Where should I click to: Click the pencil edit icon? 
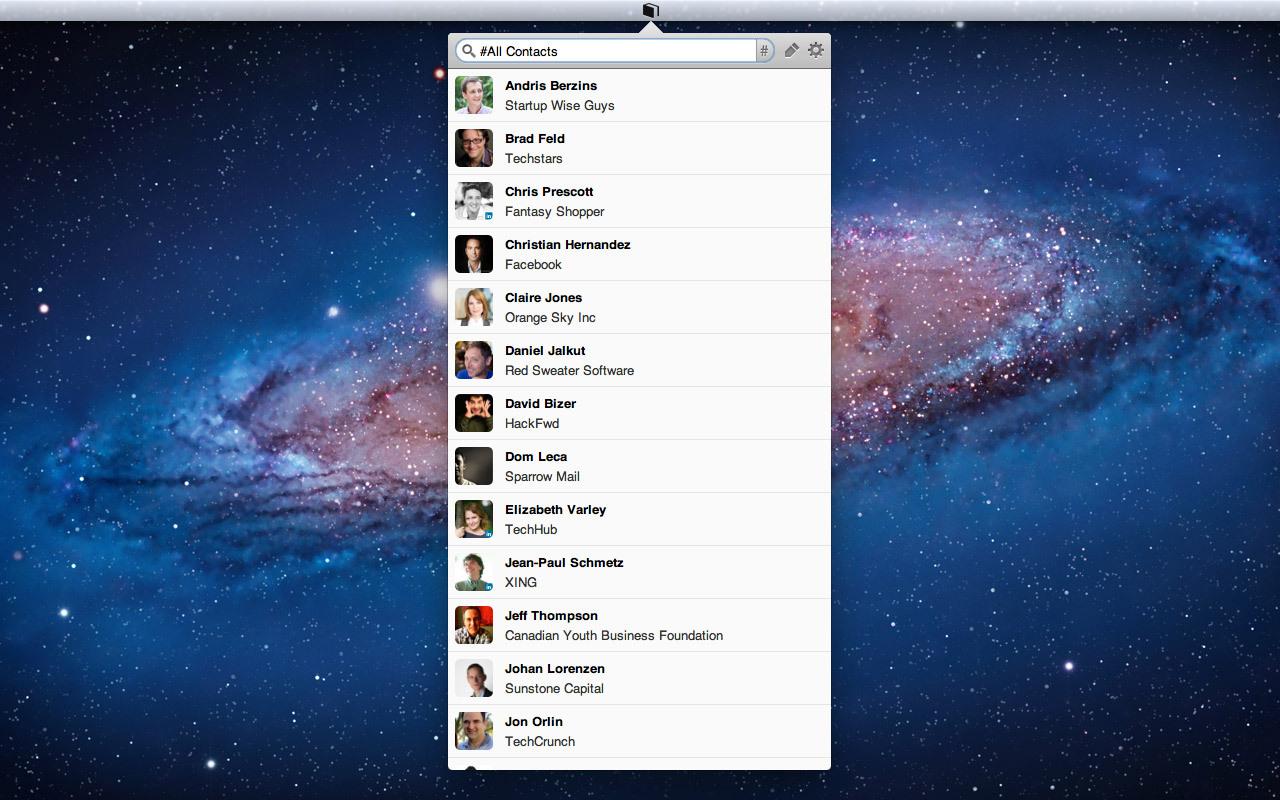pyautogui.click(x=791, y=50)
